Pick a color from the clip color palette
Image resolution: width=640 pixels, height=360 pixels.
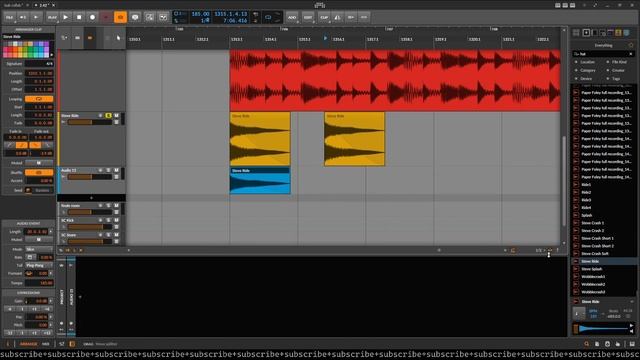point(25,49)
